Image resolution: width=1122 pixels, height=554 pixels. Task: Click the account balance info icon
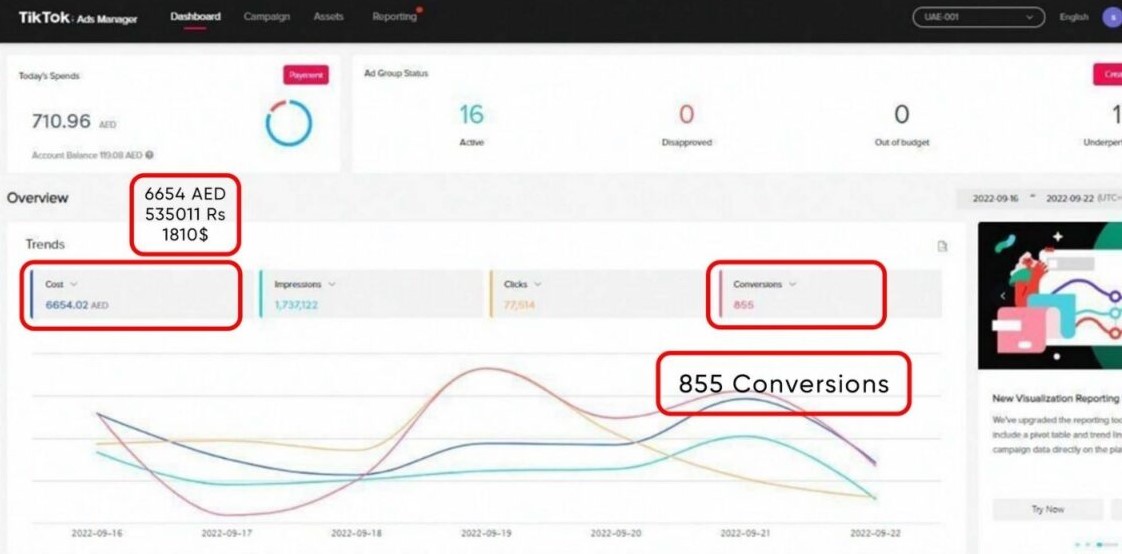(x=150, y=155)
